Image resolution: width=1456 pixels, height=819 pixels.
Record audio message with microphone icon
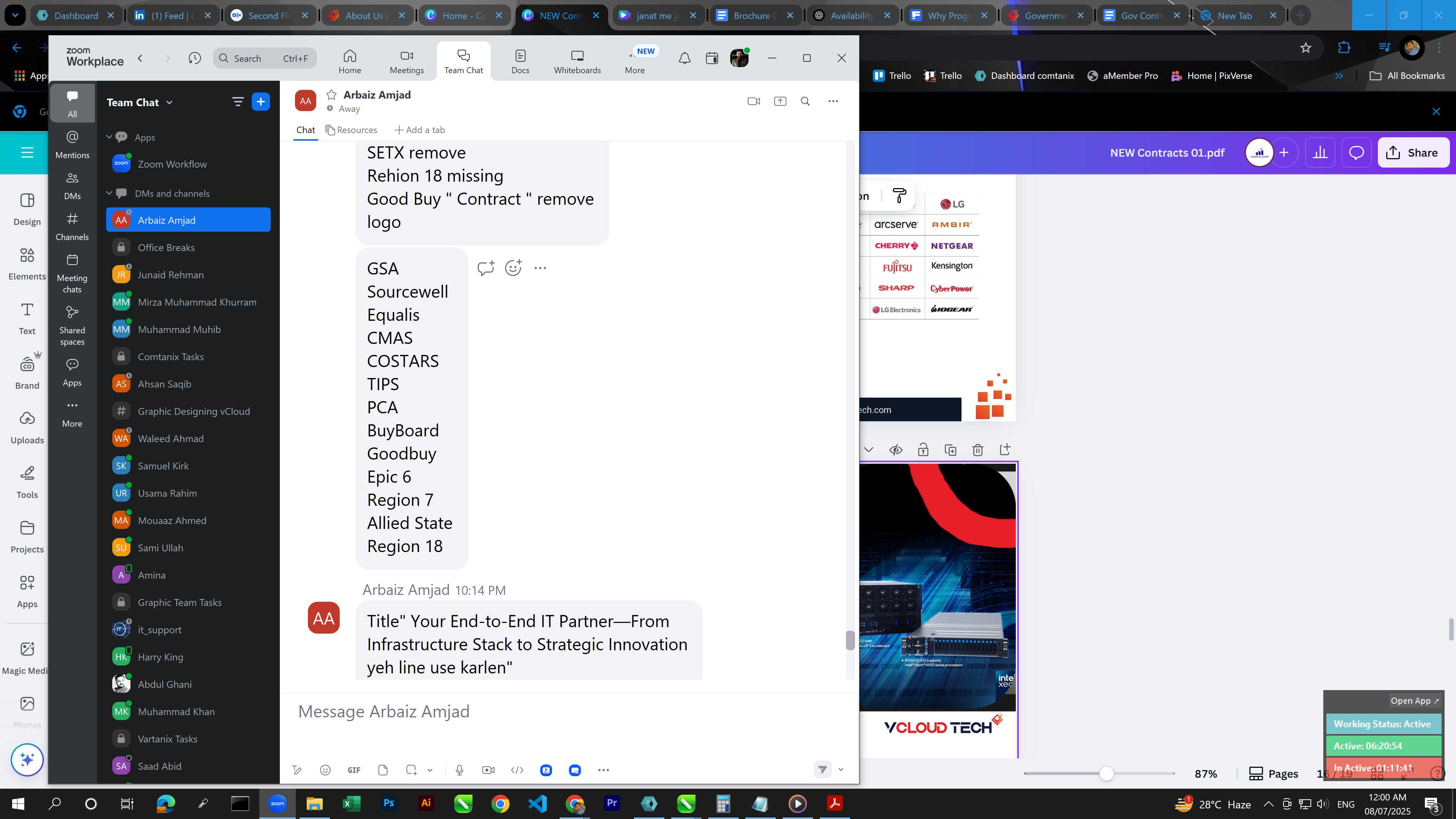[x=460, y=770]
